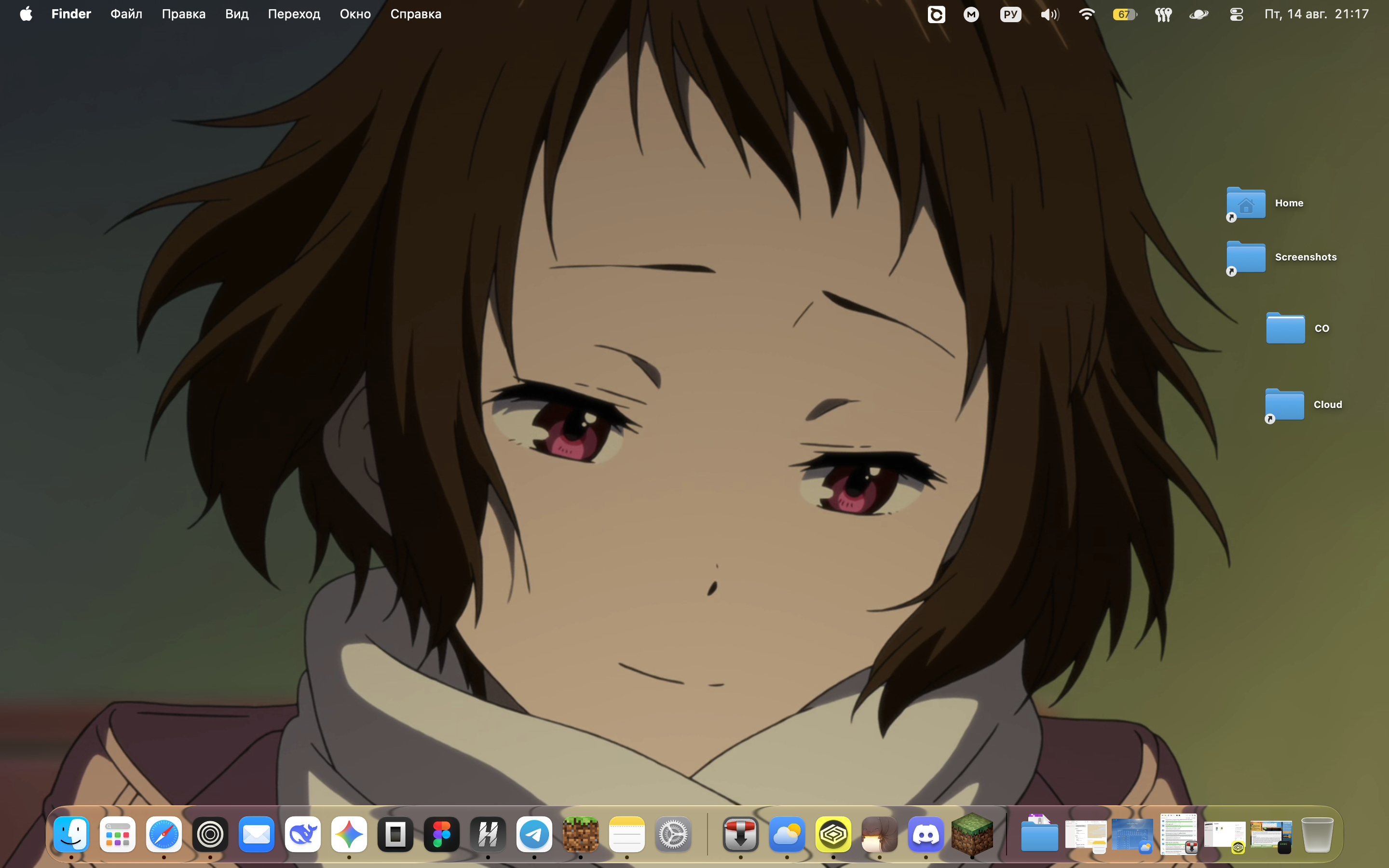This screenshot has height=868, width=1389.
Task: Open the yellow maze-logo app in dock
Action: [x=833, y=834]
